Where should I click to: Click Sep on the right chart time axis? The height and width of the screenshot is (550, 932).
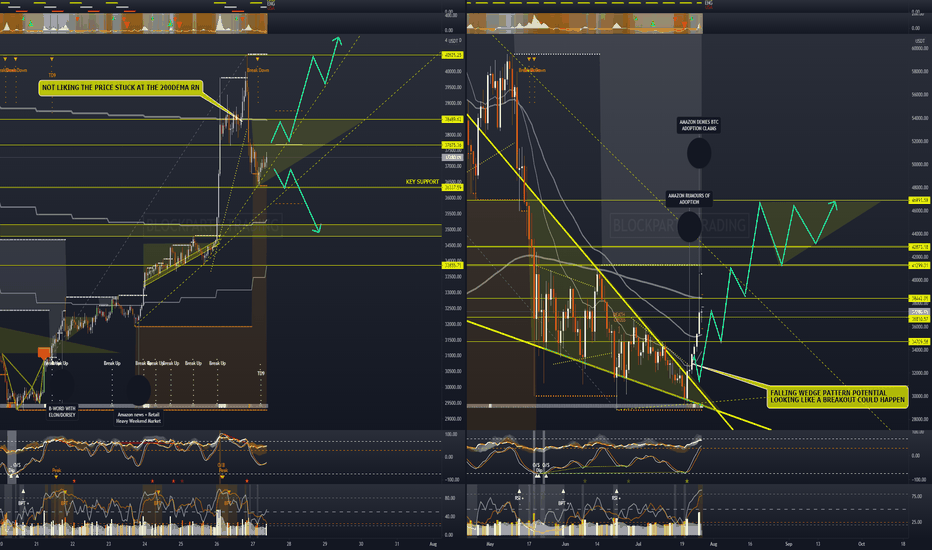789,544
